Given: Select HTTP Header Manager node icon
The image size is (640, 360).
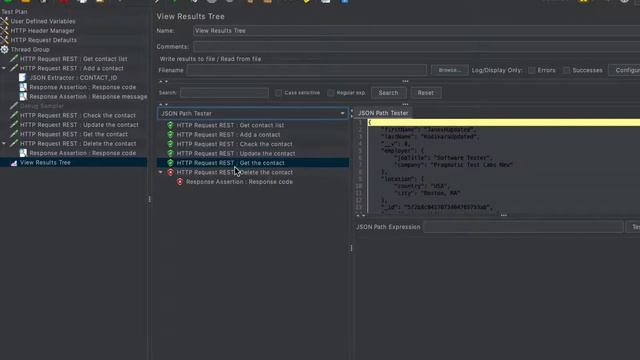Looking at the screenshot, I should coord(4,31).
